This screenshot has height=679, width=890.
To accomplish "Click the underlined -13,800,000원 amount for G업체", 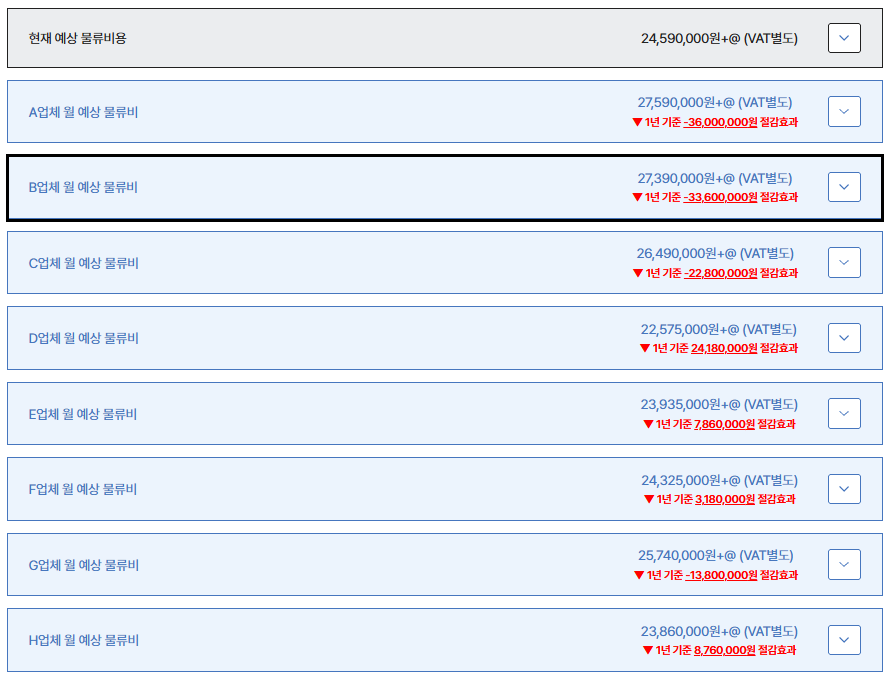I will (721, 575).
